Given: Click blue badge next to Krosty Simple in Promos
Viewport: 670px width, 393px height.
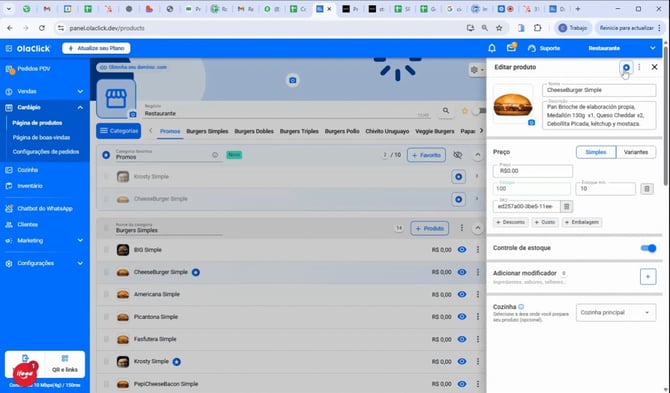Looking at the screenshot, I should point(458,176).
